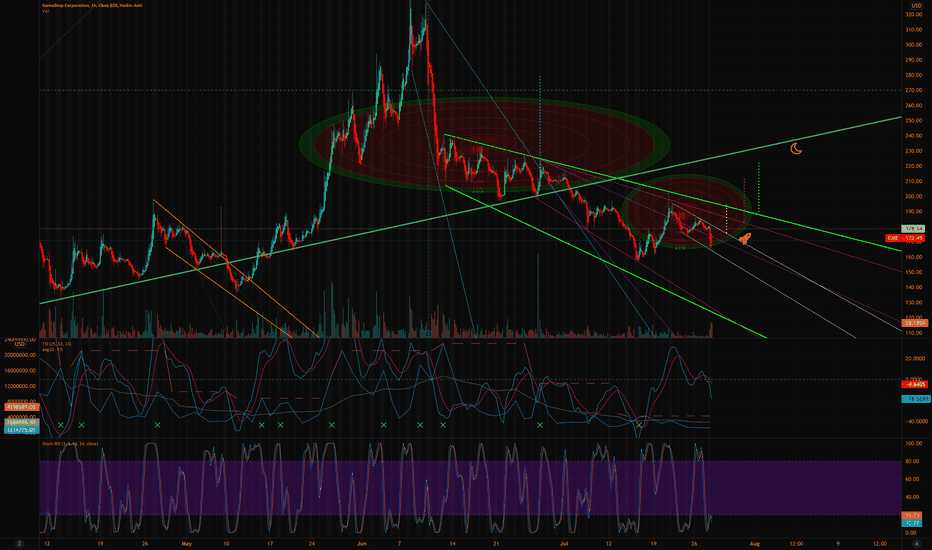The width and height of the screenshot is (932, 550).
Task: Click the round button at bottom-left of time axis
Action: pos(19,543)
